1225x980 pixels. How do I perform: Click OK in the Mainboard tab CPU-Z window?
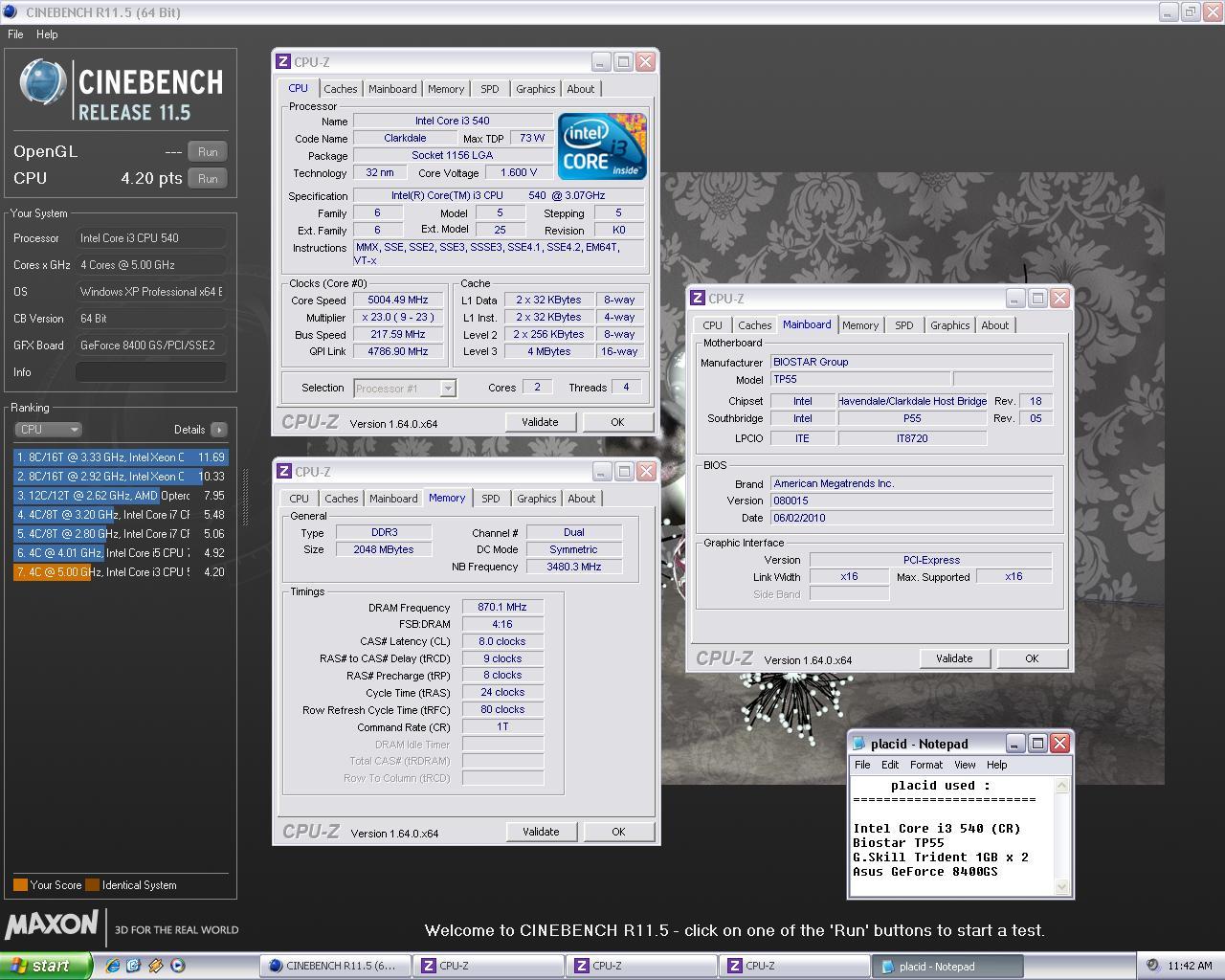coord(1032,658)
